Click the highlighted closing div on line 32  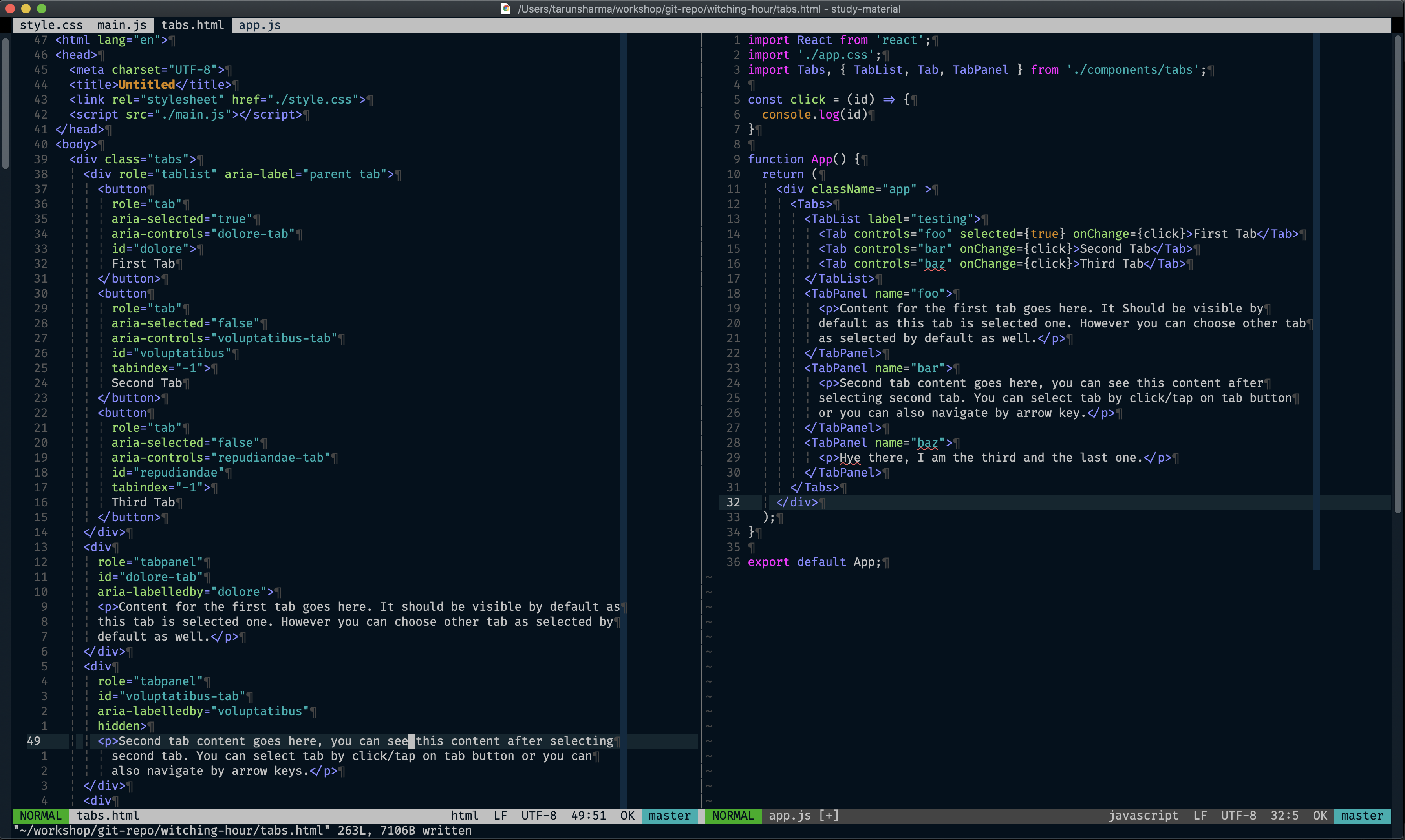pyautogui.click(x=797, y=503)
